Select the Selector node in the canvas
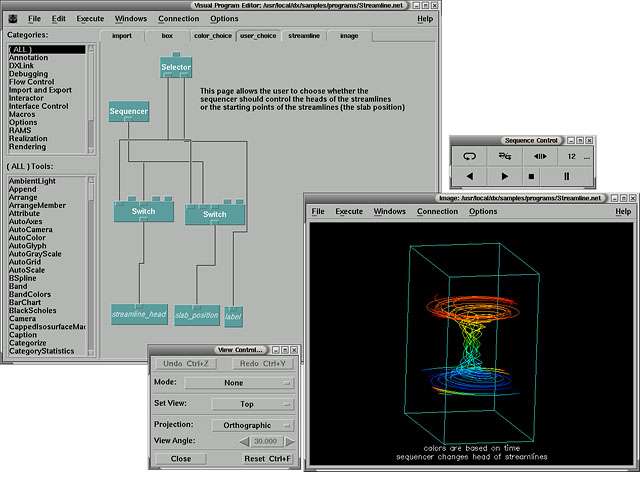This screenshot has width=640, height=480. click(175, 67)
